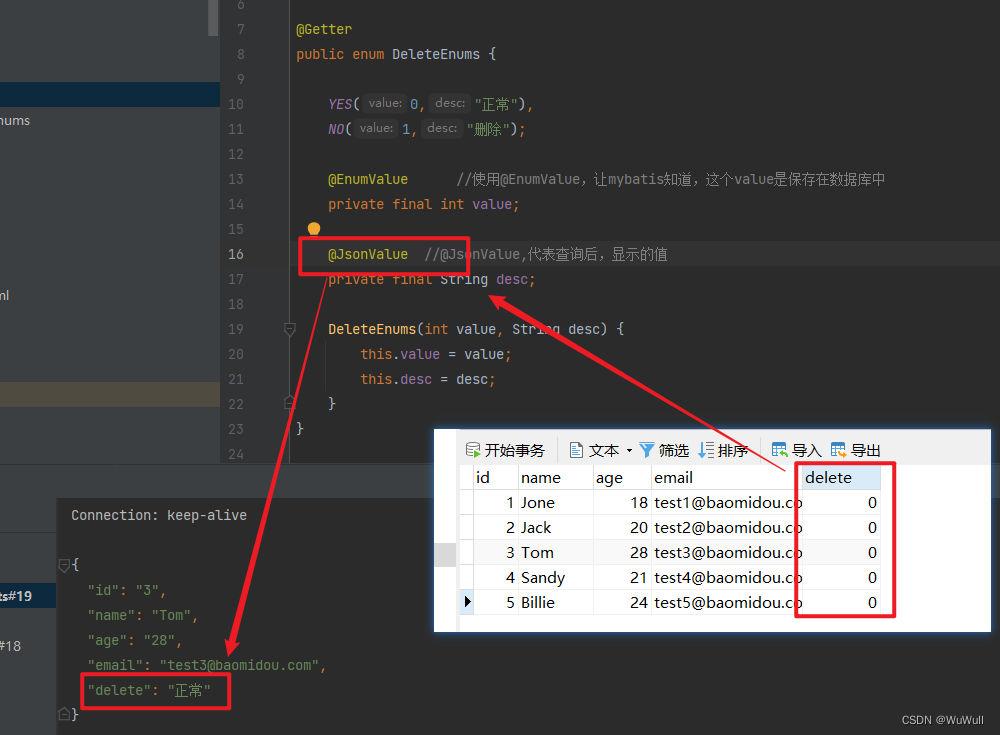Image resolution: width=1000 pixels, height=735 pixels.
Task: Click line number 10 in the gutter
Action: point(236,104)
